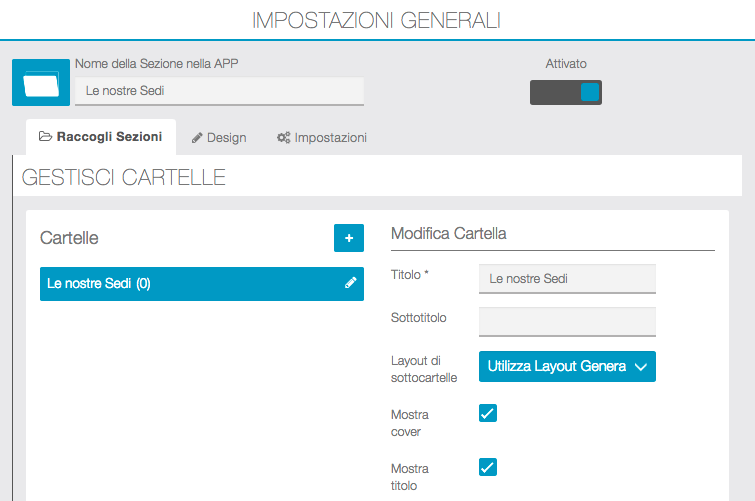Click the chevron arrow on Utilizza Layout dropdown
Screen dimensions: 755x501
pos(643,367)
